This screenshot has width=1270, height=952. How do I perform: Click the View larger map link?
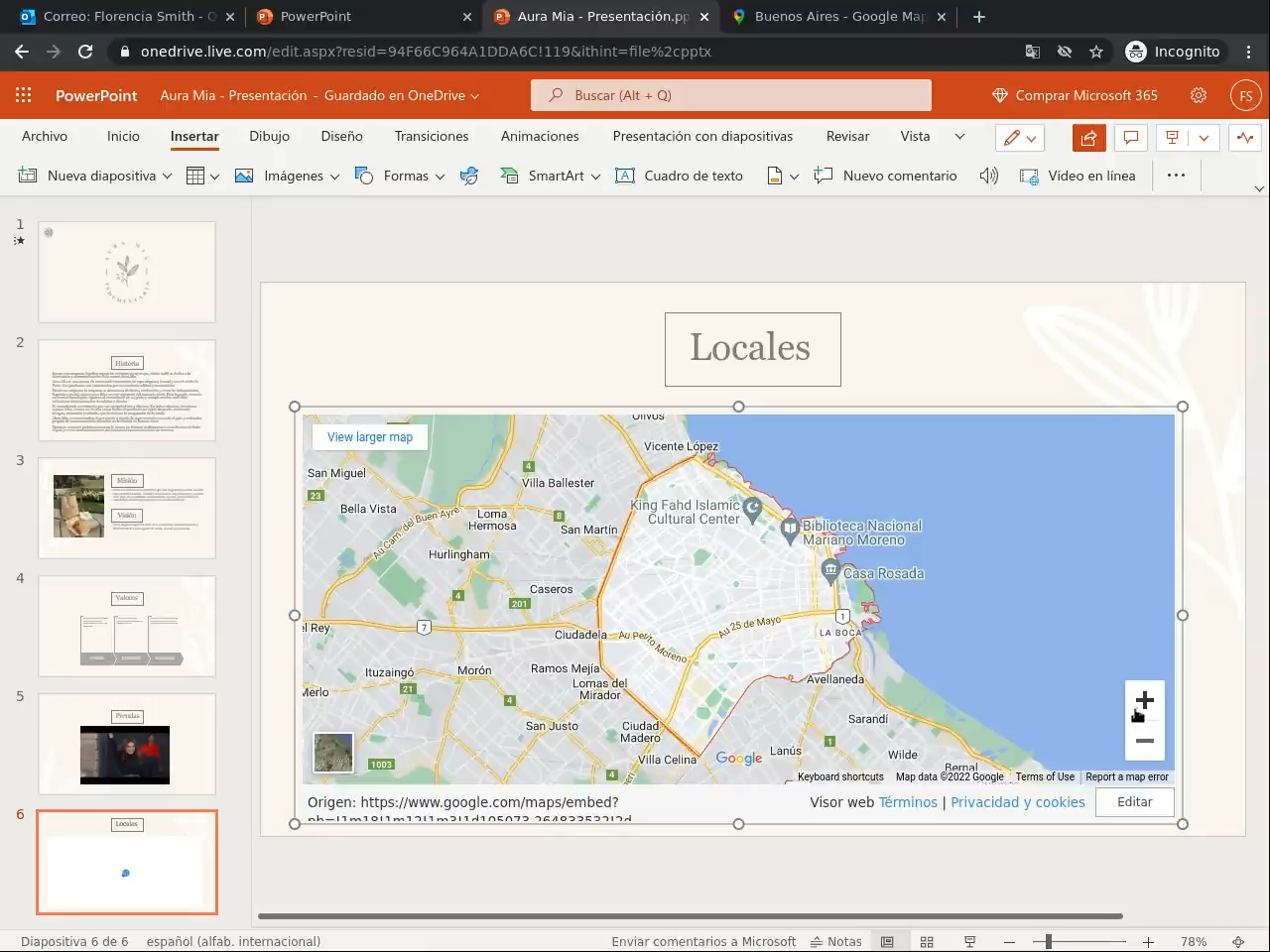(370, 437)
